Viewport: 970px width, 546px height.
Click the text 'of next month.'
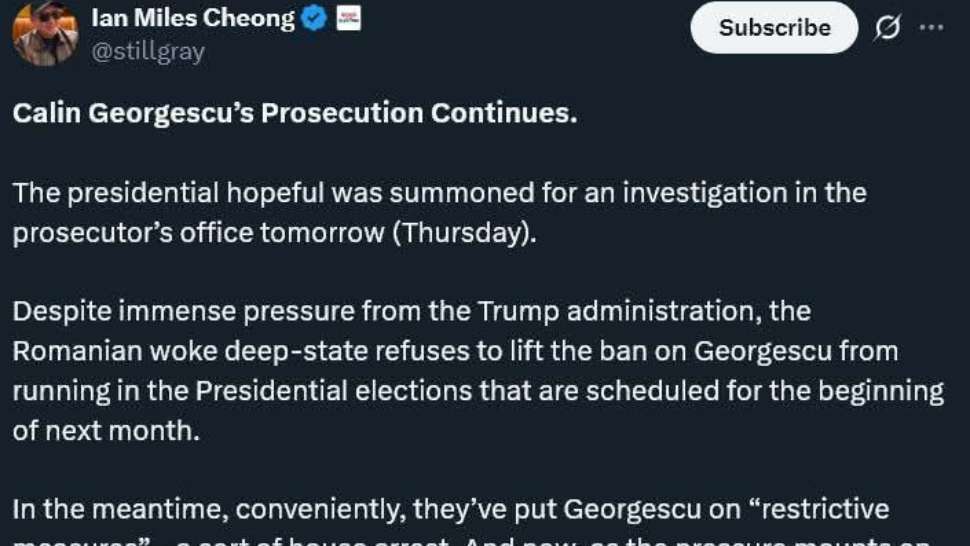pyautogui.click(x=106, y=431)
